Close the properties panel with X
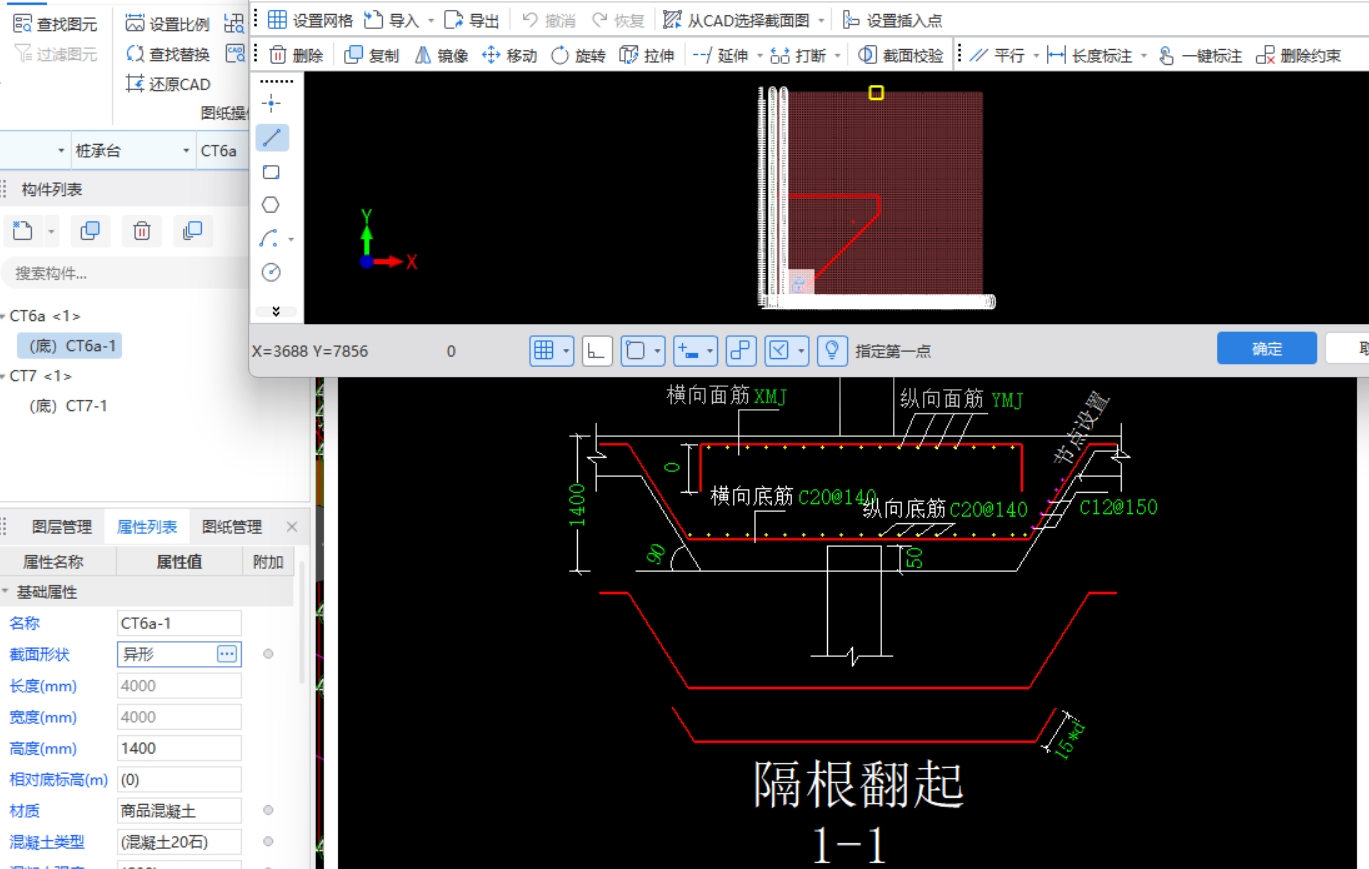Image resolution: width=1369 pixels, height=869 pixels. click(292, 527)
